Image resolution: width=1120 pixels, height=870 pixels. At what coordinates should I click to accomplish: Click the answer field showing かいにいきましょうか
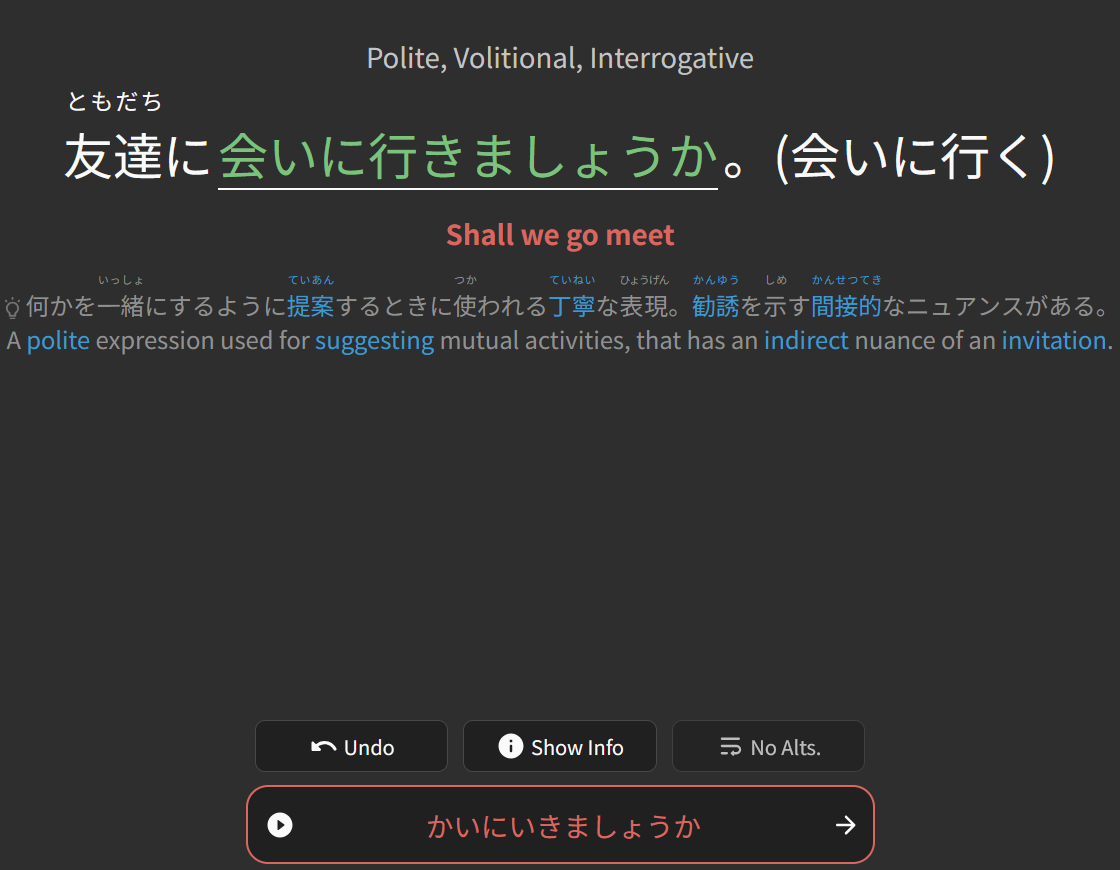coord(563,826)
